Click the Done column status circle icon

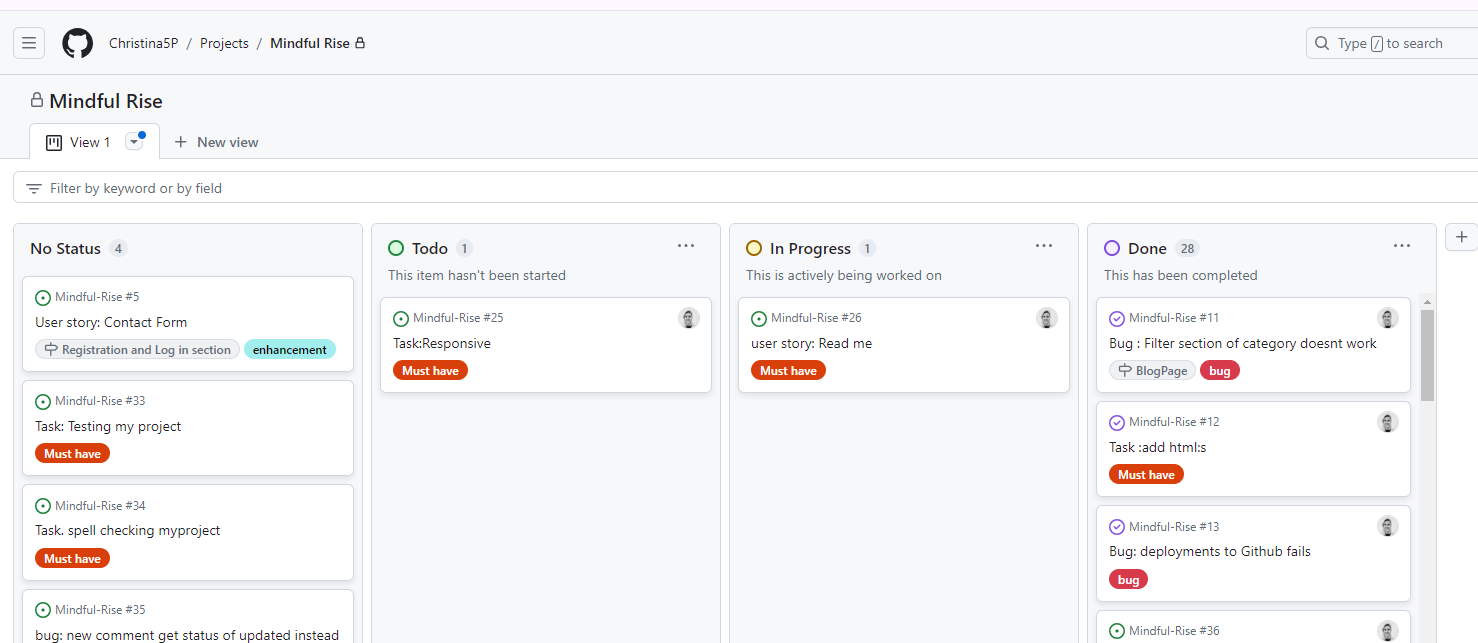[1112, 248]
